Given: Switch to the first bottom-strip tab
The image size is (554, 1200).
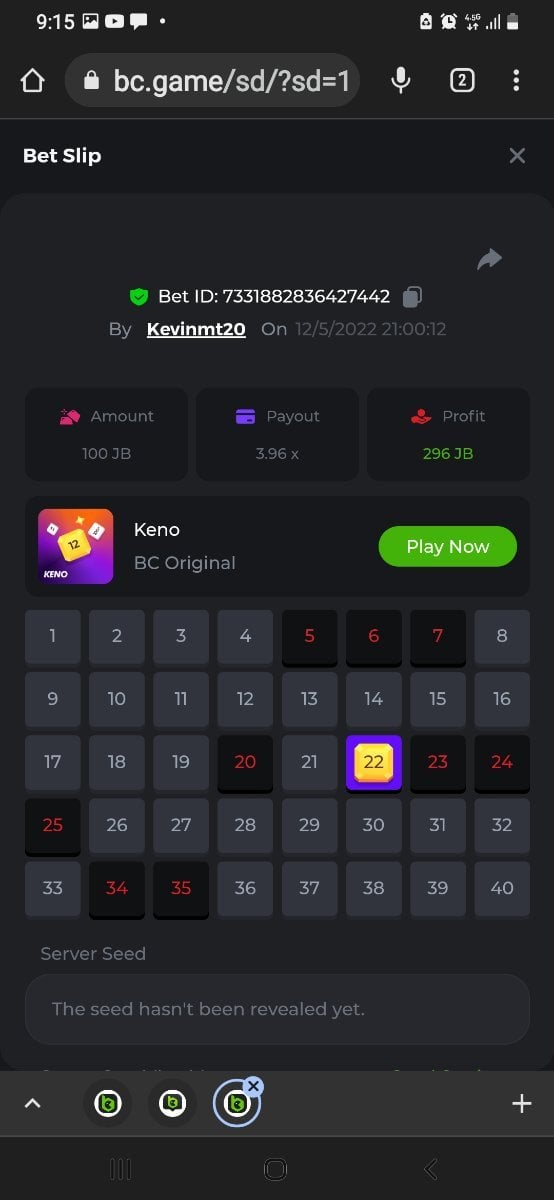Looking at the screenshot, I should (108, 1104).
